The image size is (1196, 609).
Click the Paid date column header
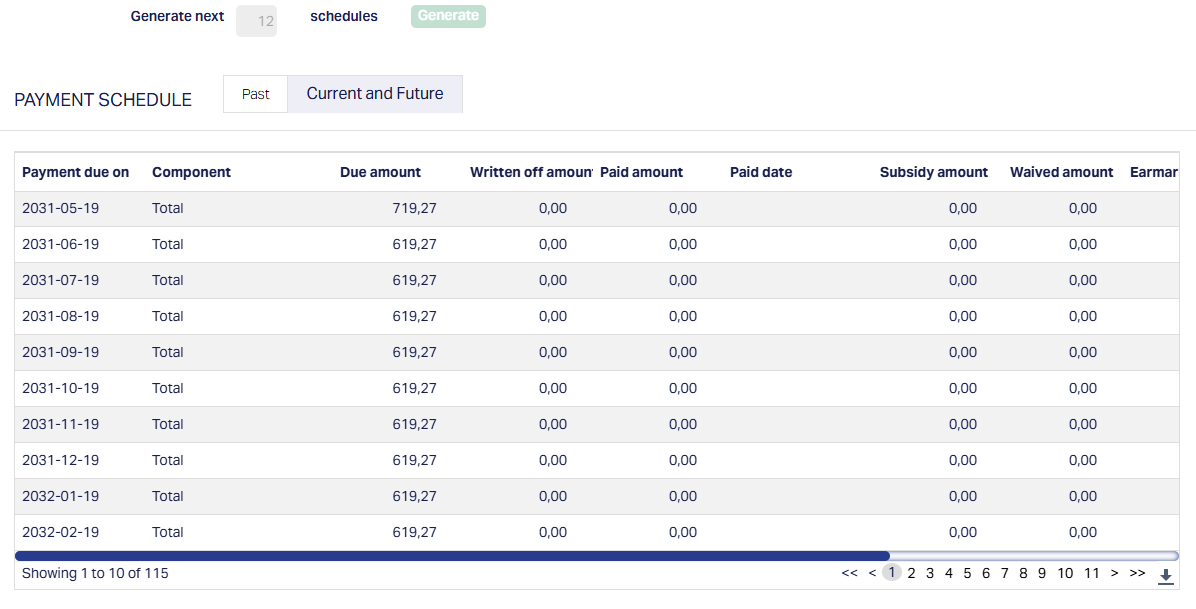[x=760, y=172]
